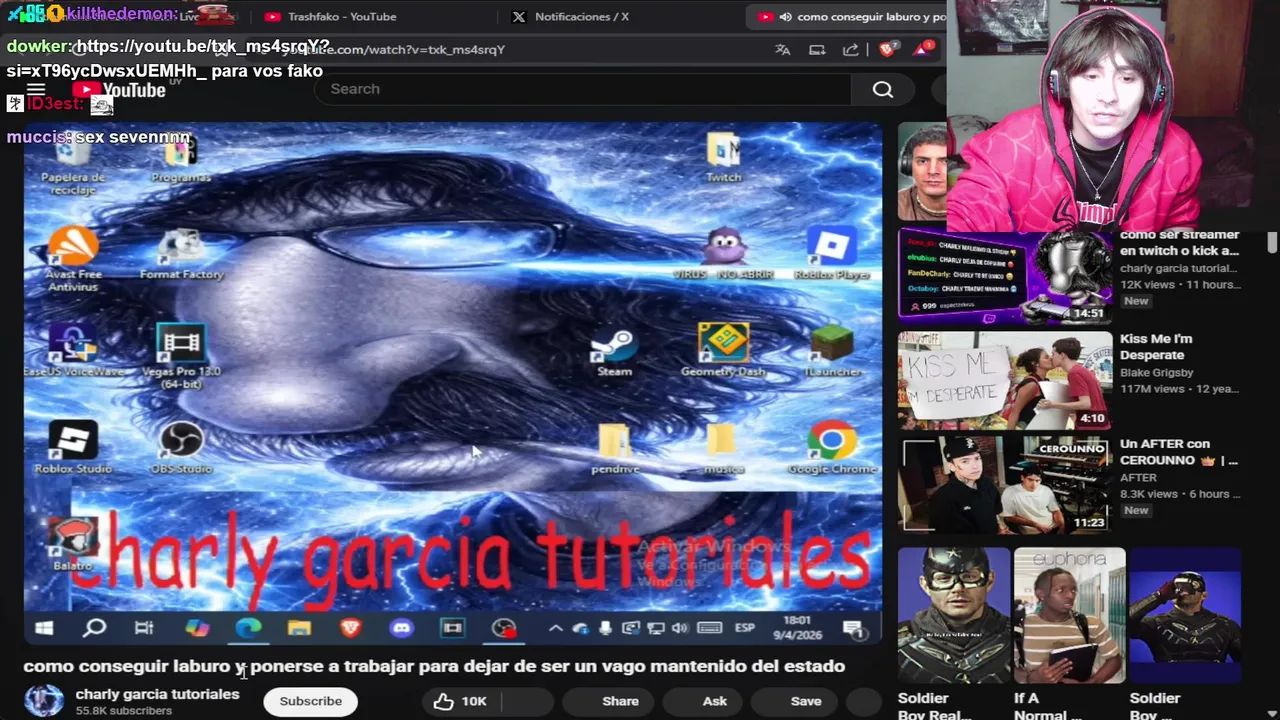Viewport: 1280px width, 720px height.
Task: Open the Brave Rewards triangle icon
Action: pos(922,49)
